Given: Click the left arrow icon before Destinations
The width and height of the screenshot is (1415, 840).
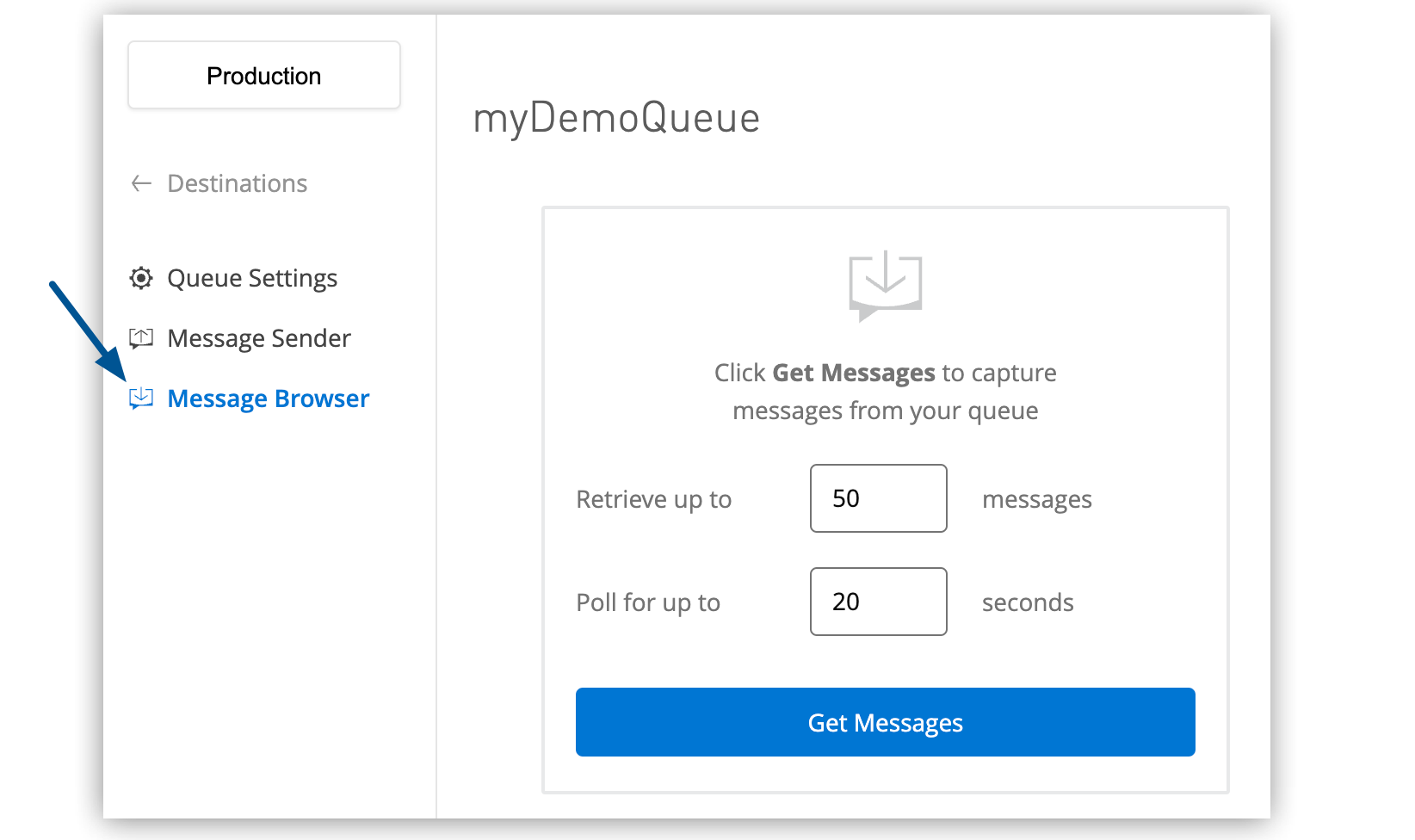Looking at the screenshot, I should click(x=141, y=183).
